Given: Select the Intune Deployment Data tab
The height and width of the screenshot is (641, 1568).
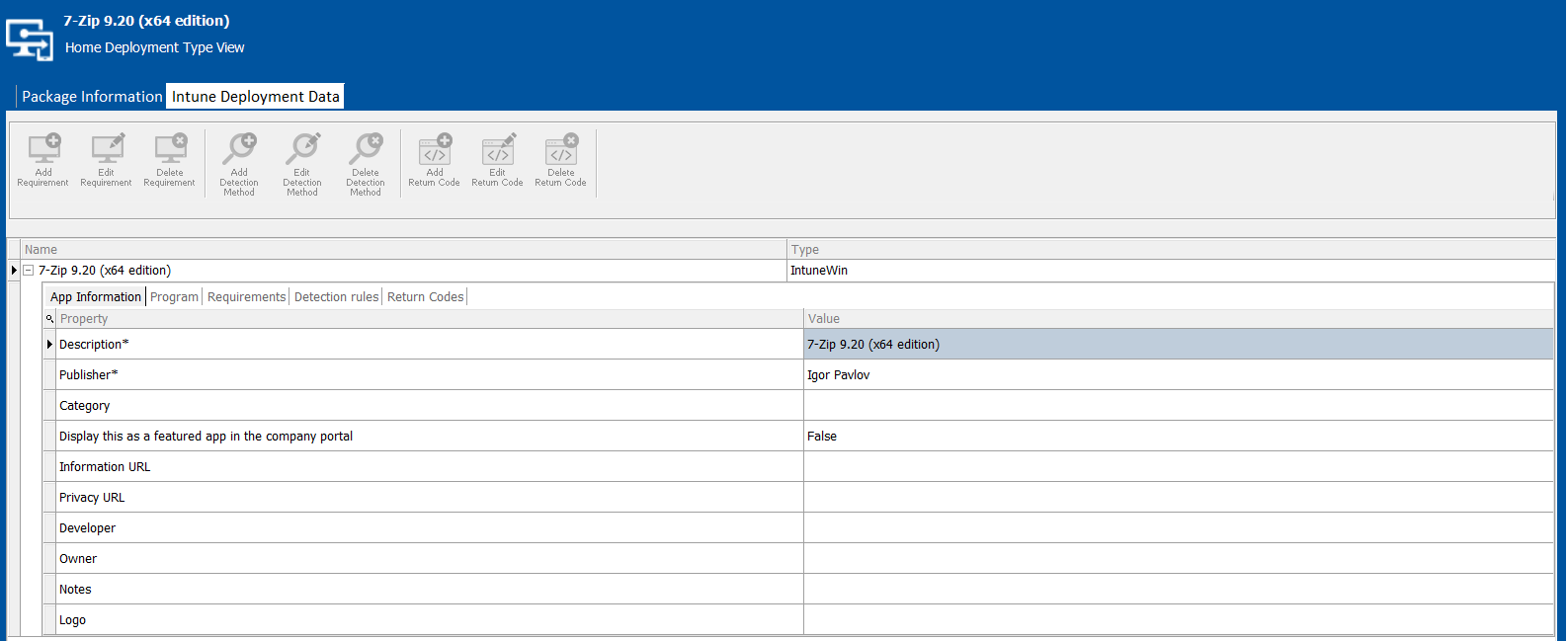Looking at the screenshot, I should click(x=255, y=97).
